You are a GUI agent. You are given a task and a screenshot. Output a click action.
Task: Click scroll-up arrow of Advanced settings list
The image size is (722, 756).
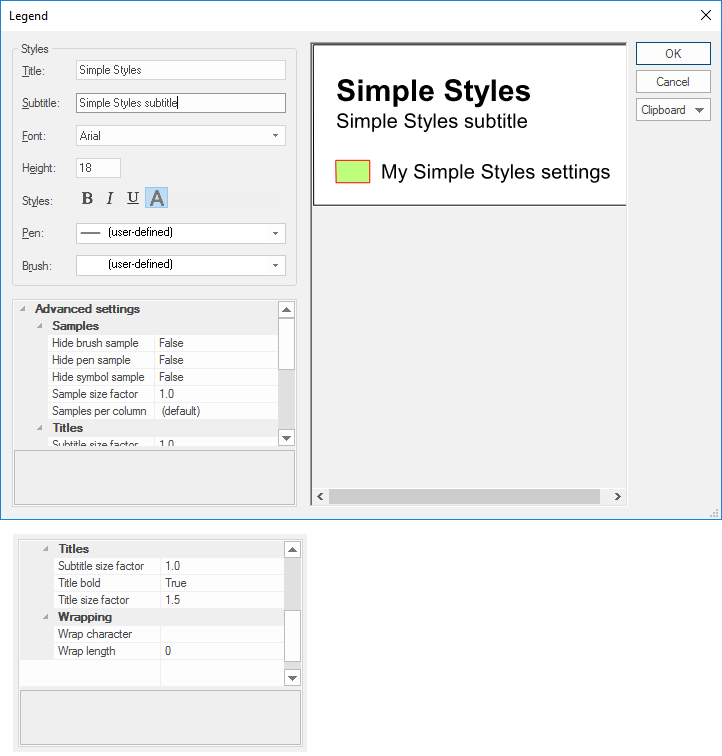[286, 309]
